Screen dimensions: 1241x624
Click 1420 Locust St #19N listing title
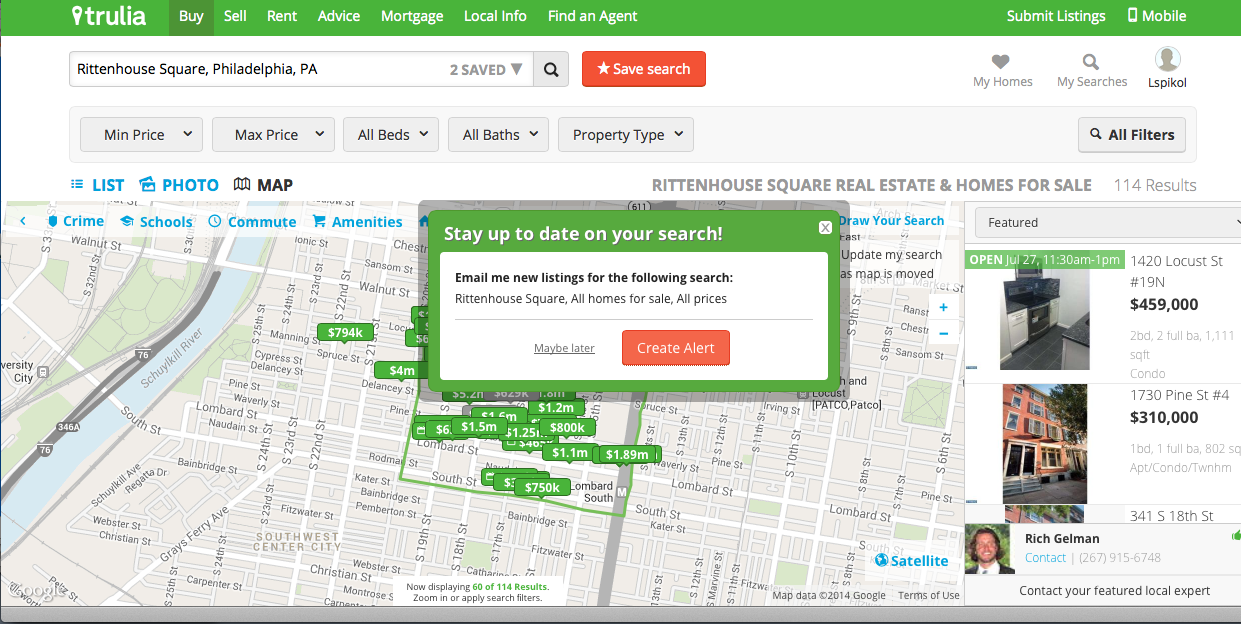[1176, 271]
